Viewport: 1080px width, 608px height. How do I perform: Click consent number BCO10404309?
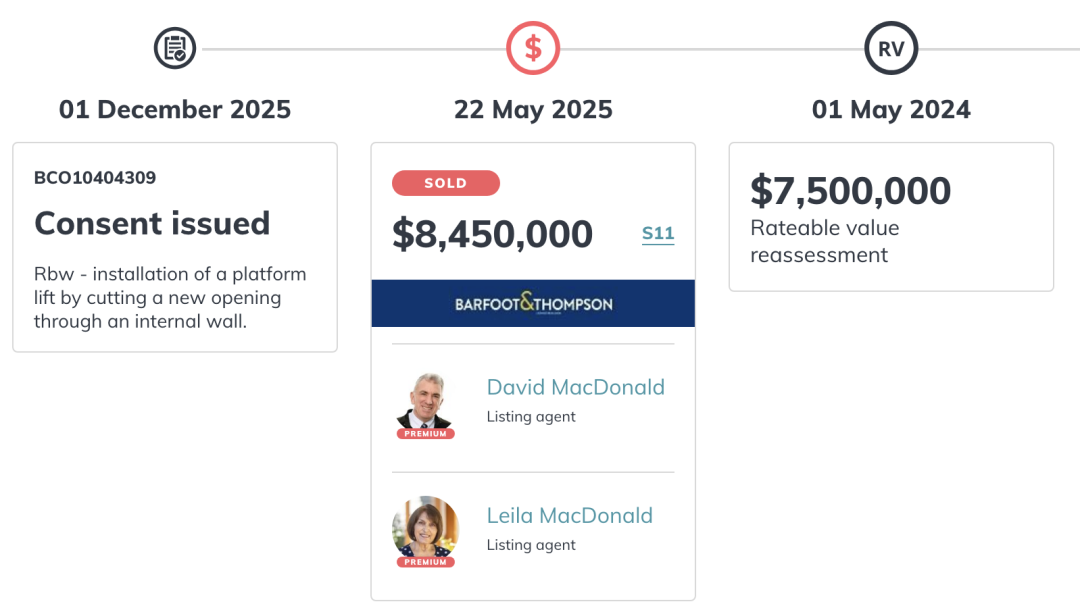[95, 178]
